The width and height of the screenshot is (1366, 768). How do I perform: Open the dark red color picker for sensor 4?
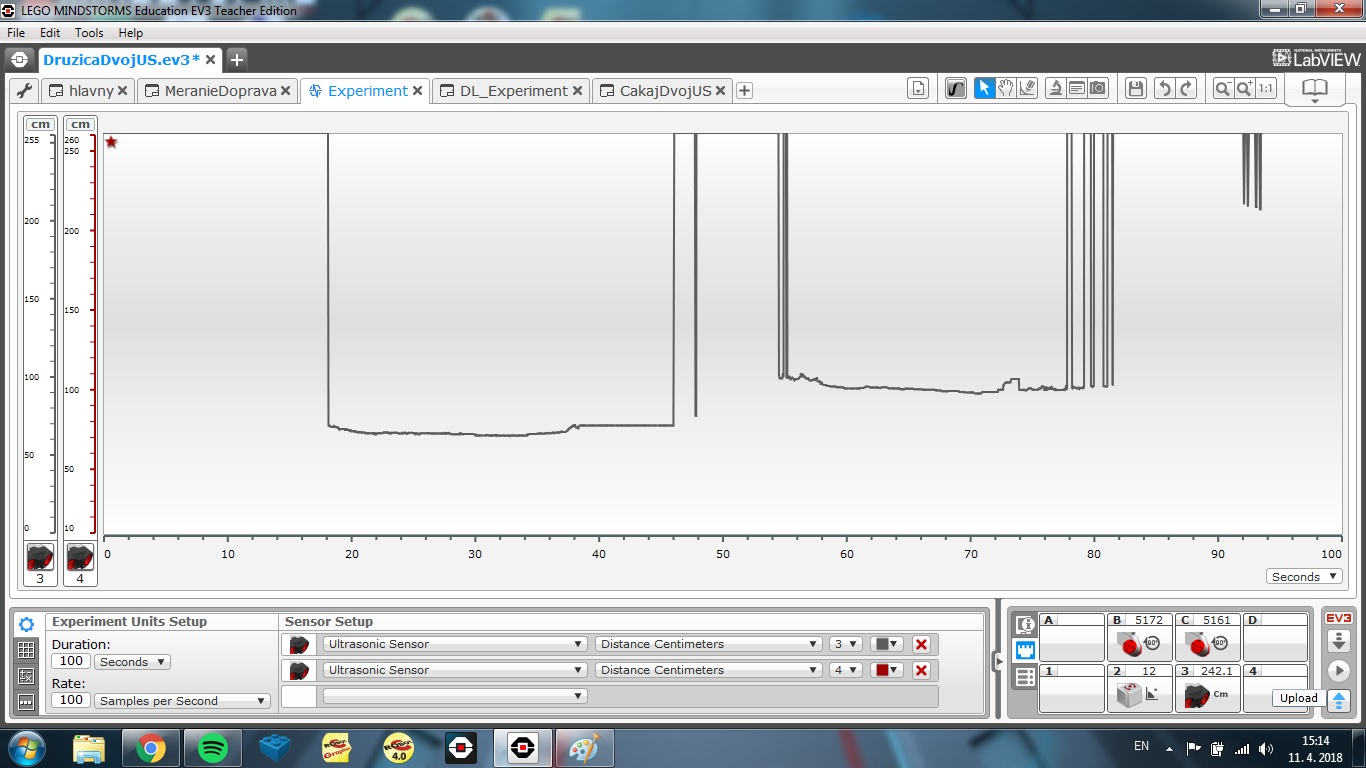[887, 670]
